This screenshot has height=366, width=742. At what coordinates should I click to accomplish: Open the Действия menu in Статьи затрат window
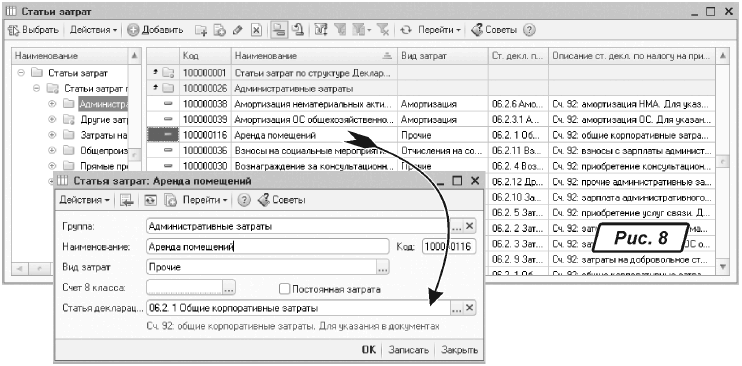tap(93, 30)
